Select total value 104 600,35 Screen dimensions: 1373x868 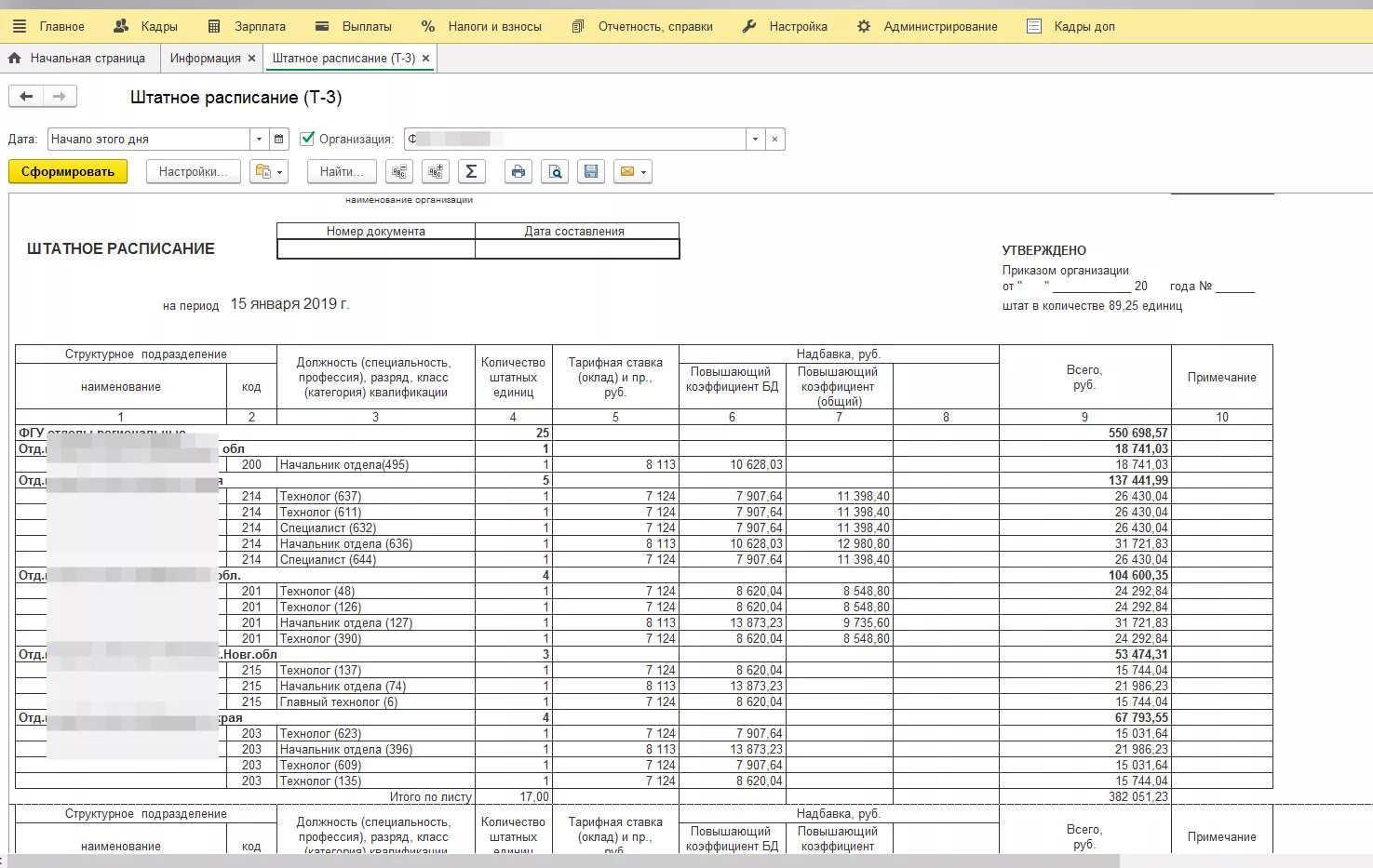point(1137,576)
